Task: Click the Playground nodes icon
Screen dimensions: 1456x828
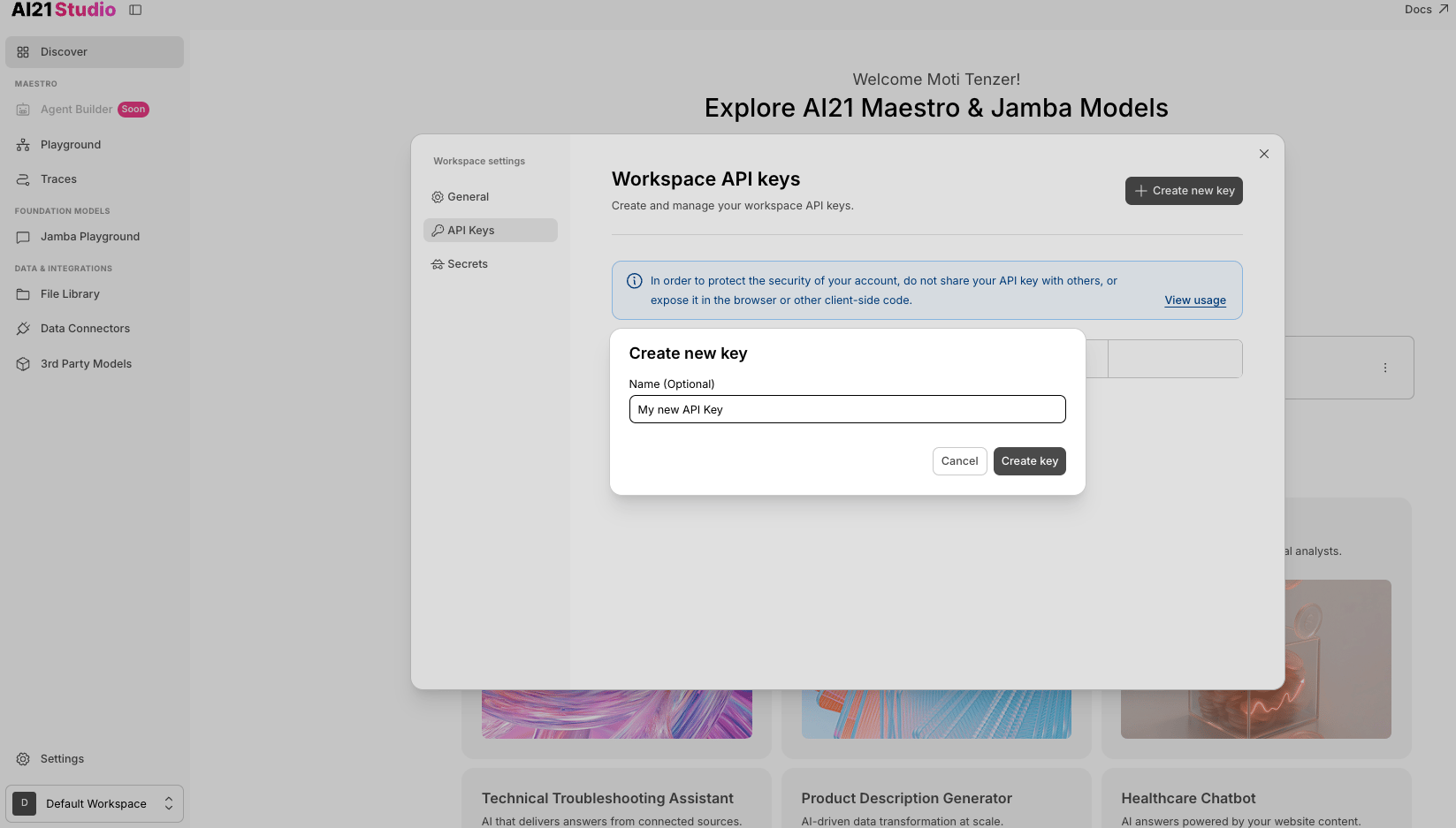Action: coord(23,145)
